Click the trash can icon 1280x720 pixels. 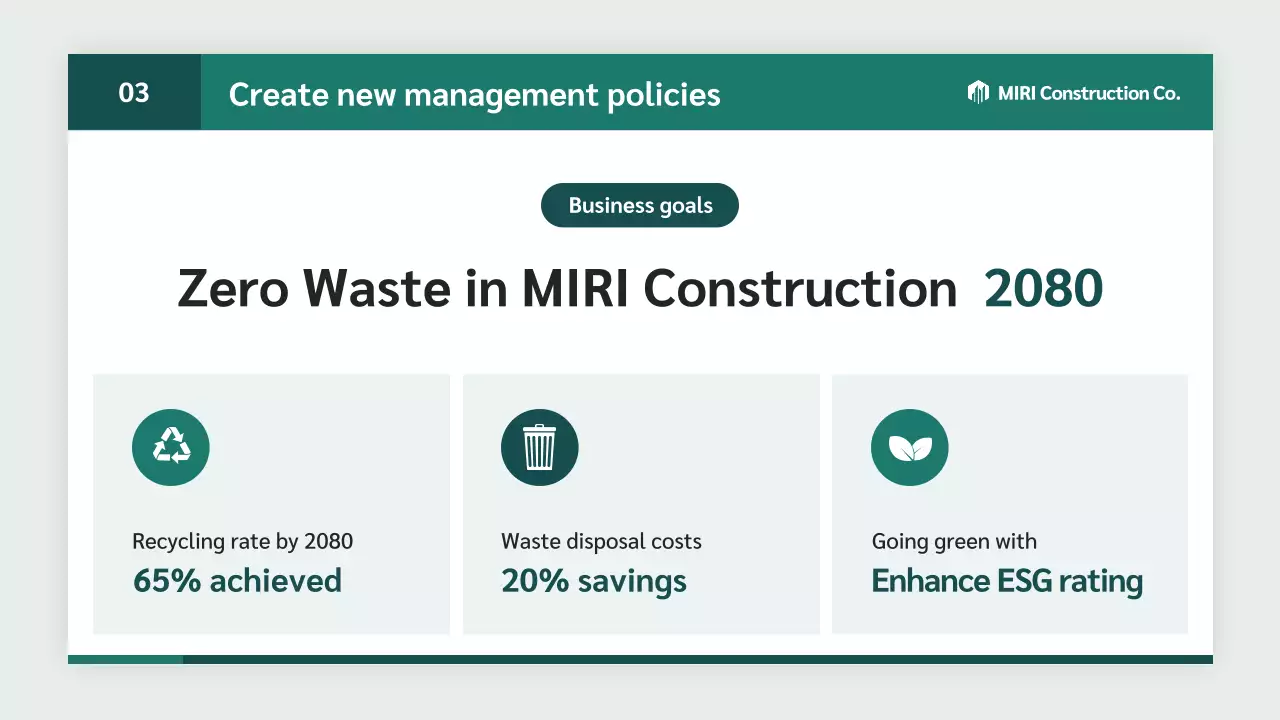point(540,447)
